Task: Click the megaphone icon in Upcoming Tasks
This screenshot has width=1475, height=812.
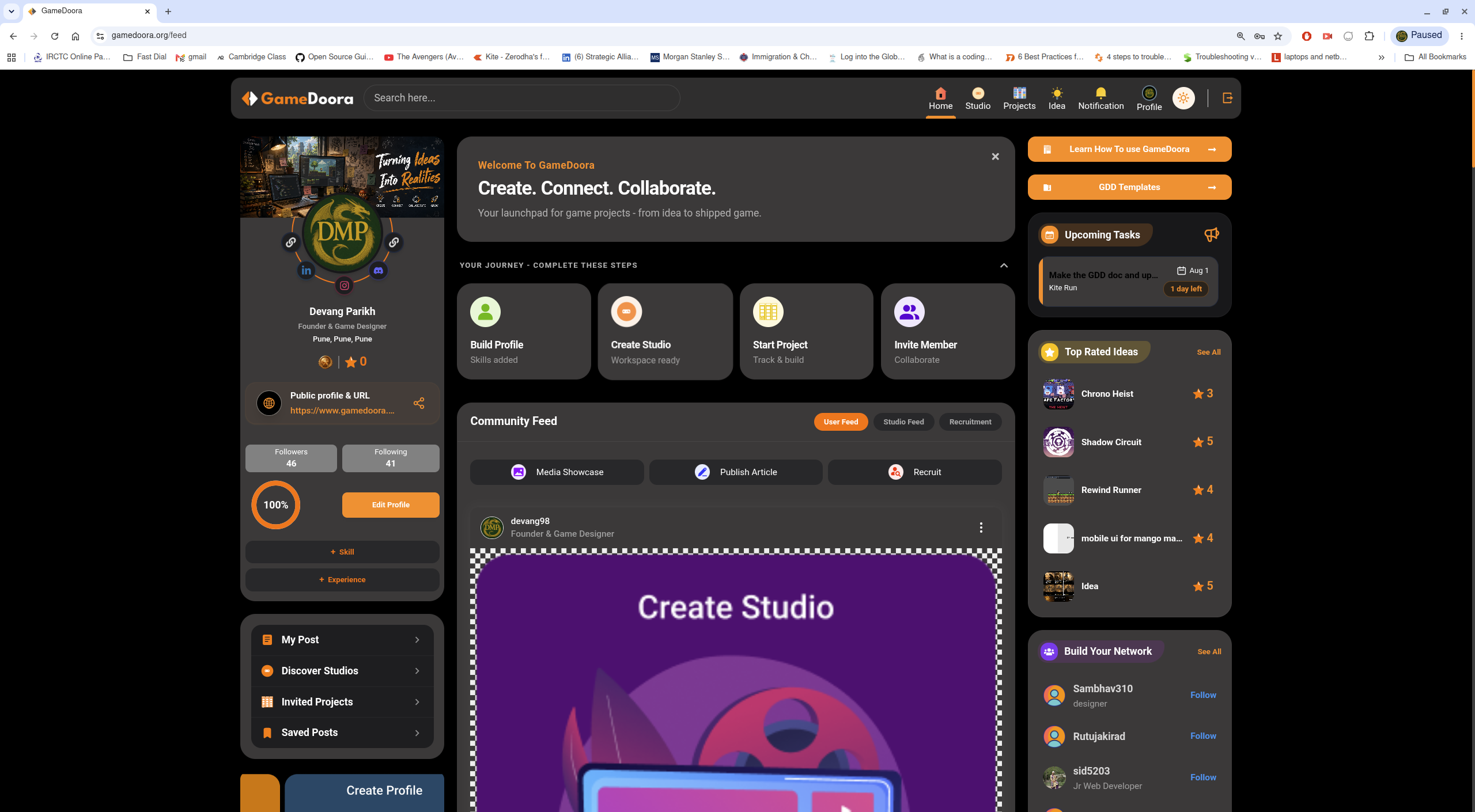Action: (x=1212, y=234)
